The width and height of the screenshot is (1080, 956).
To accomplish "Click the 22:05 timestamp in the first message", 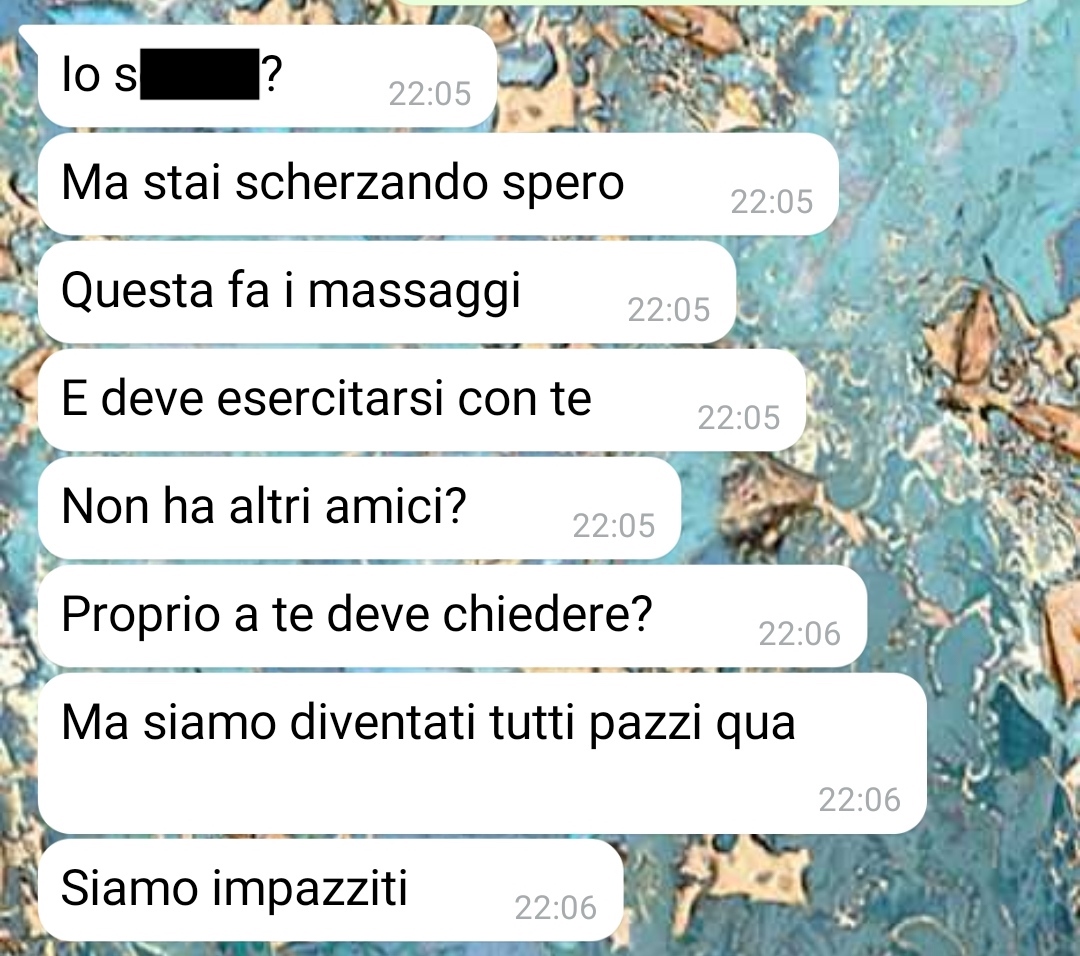I will pyautogui.click(x=430, y=94).
